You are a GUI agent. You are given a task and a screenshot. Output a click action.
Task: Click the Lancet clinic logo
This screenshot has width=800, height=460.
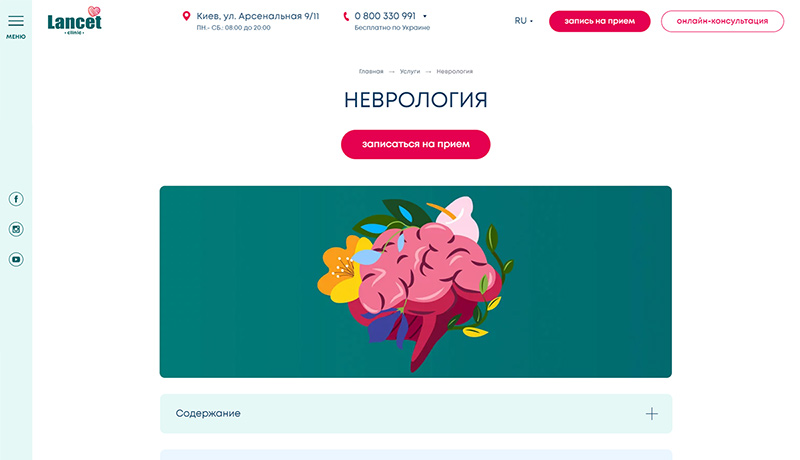(74, 20)
